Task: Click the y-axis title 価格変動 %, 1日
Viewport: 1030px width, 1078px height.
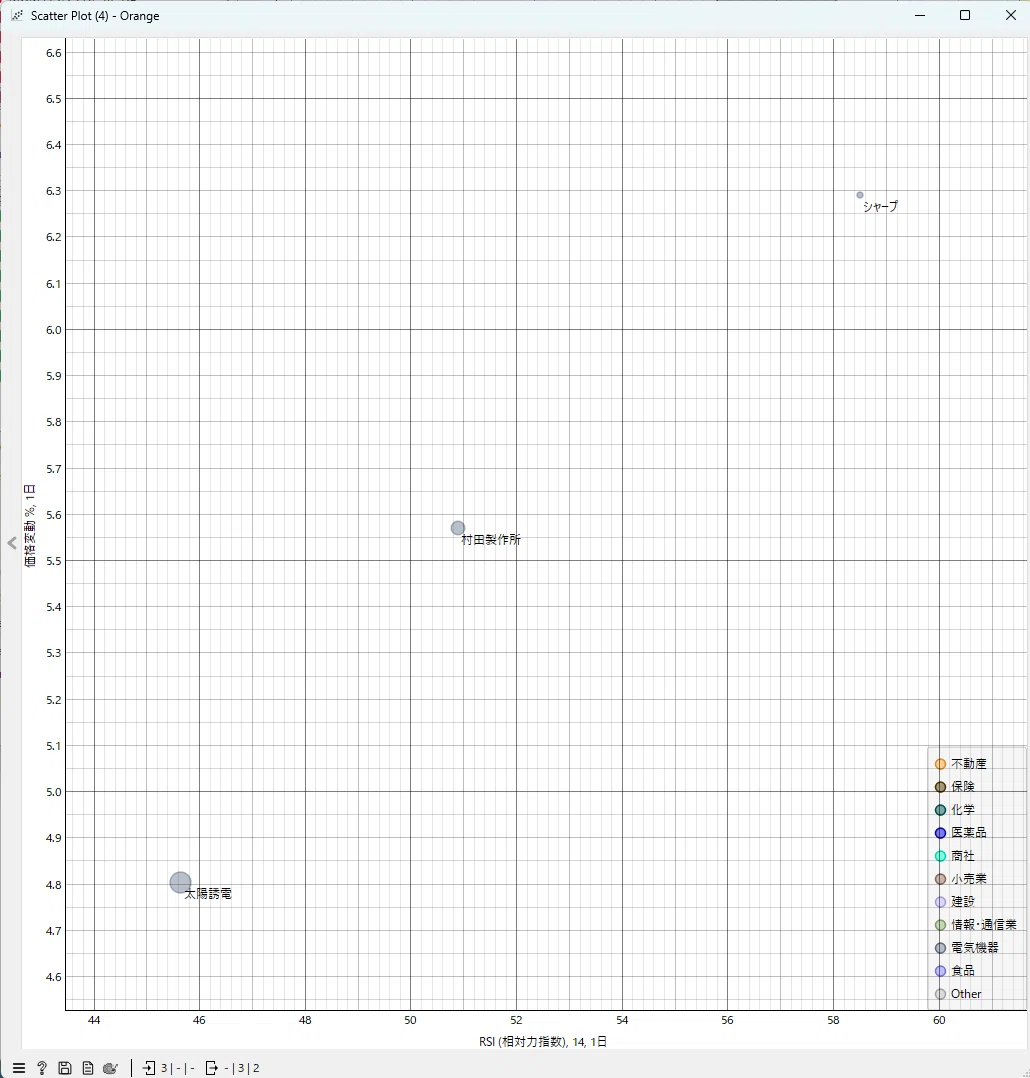Action: tap(30, 526)
